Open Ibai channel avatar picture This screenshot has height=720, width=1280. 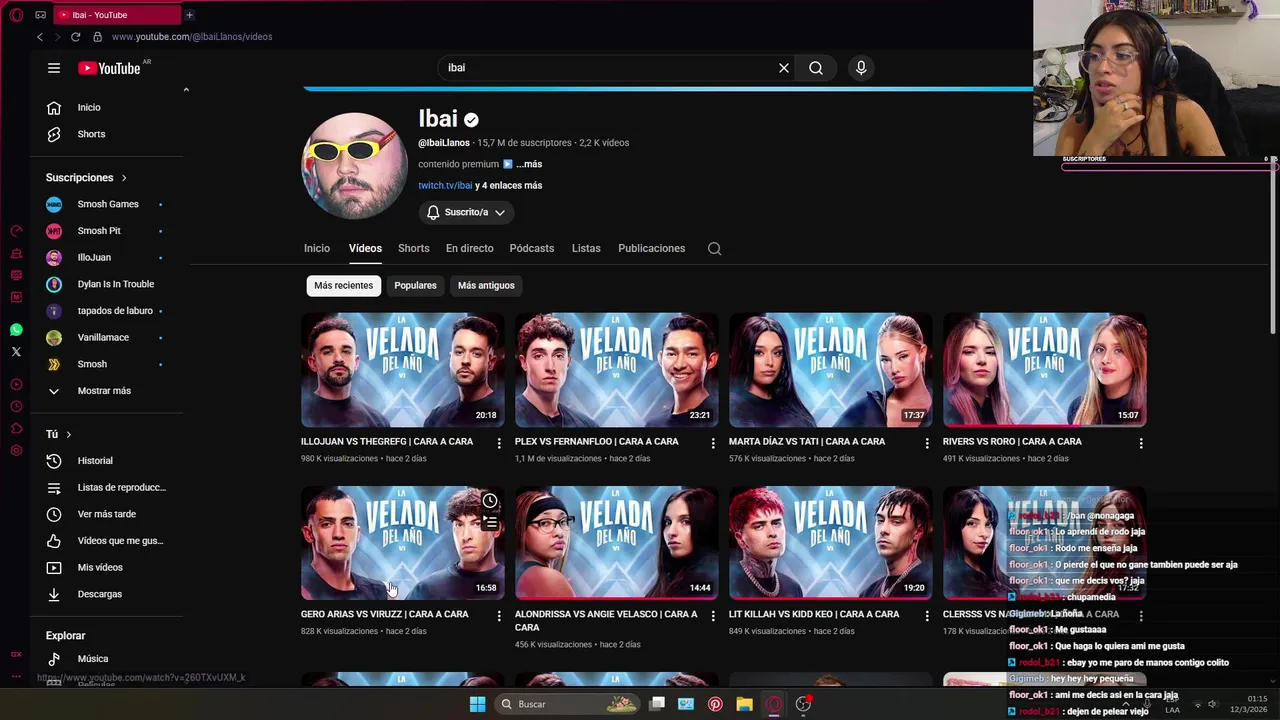[354, 166]
